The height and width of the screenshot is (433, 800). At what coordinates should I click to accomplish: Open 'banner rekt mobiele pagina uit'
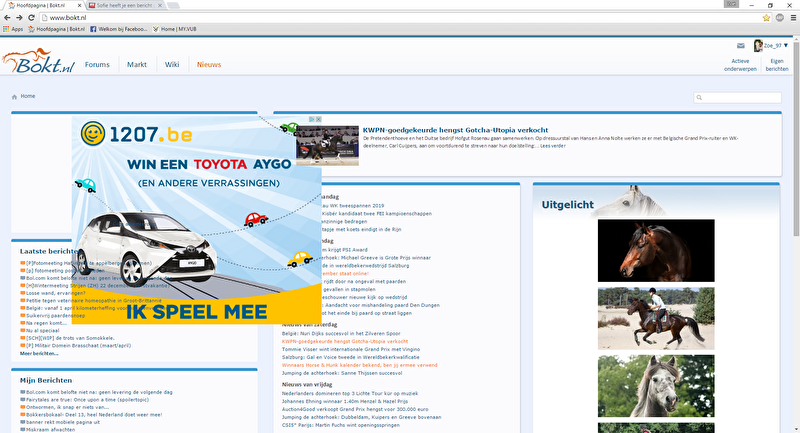63,422
